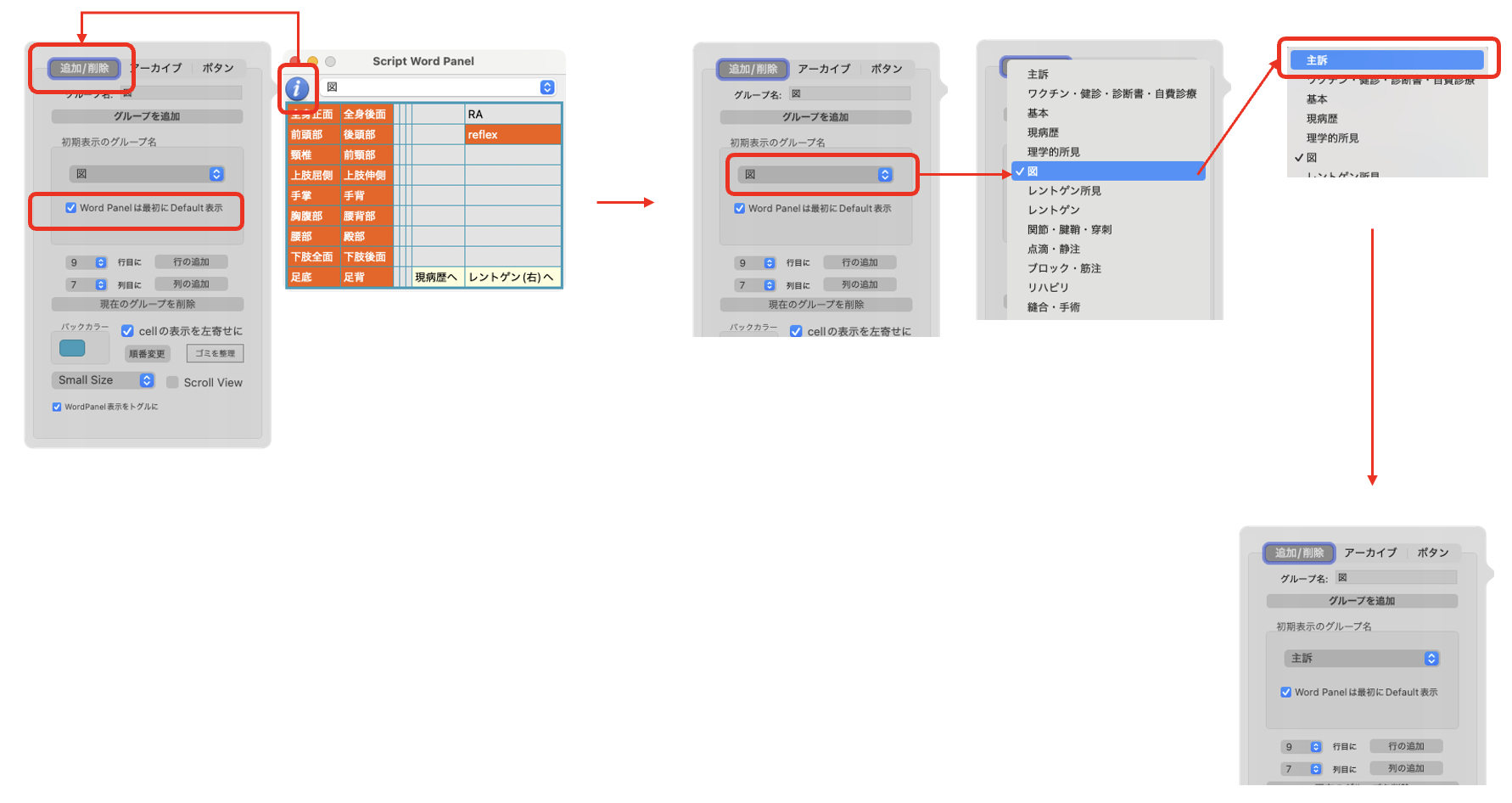Expand the initial group dropdown showing 主訴

point(1431,659)
